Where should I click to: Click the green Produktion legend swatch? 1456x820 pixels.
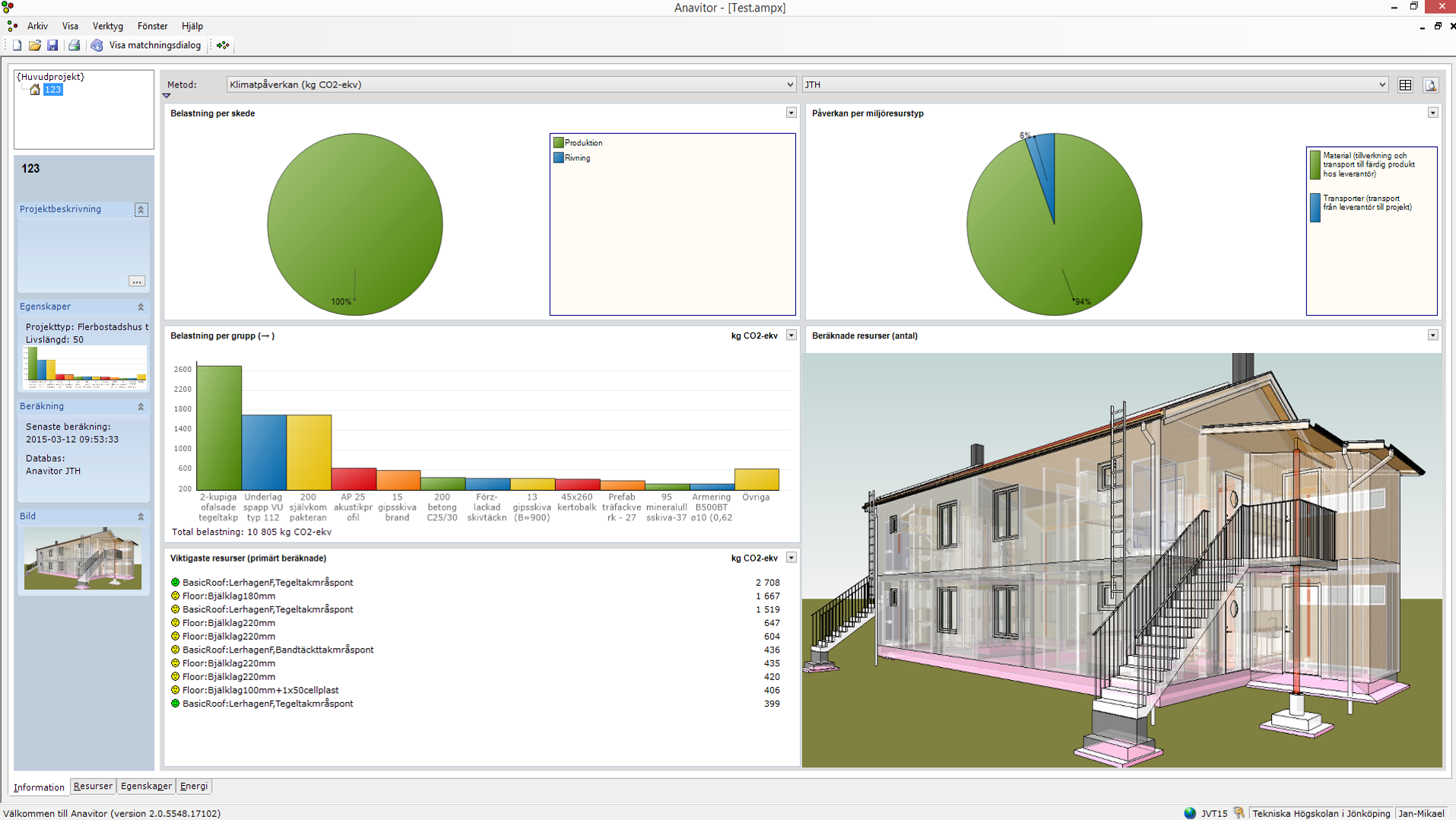[x=559, y=143]
